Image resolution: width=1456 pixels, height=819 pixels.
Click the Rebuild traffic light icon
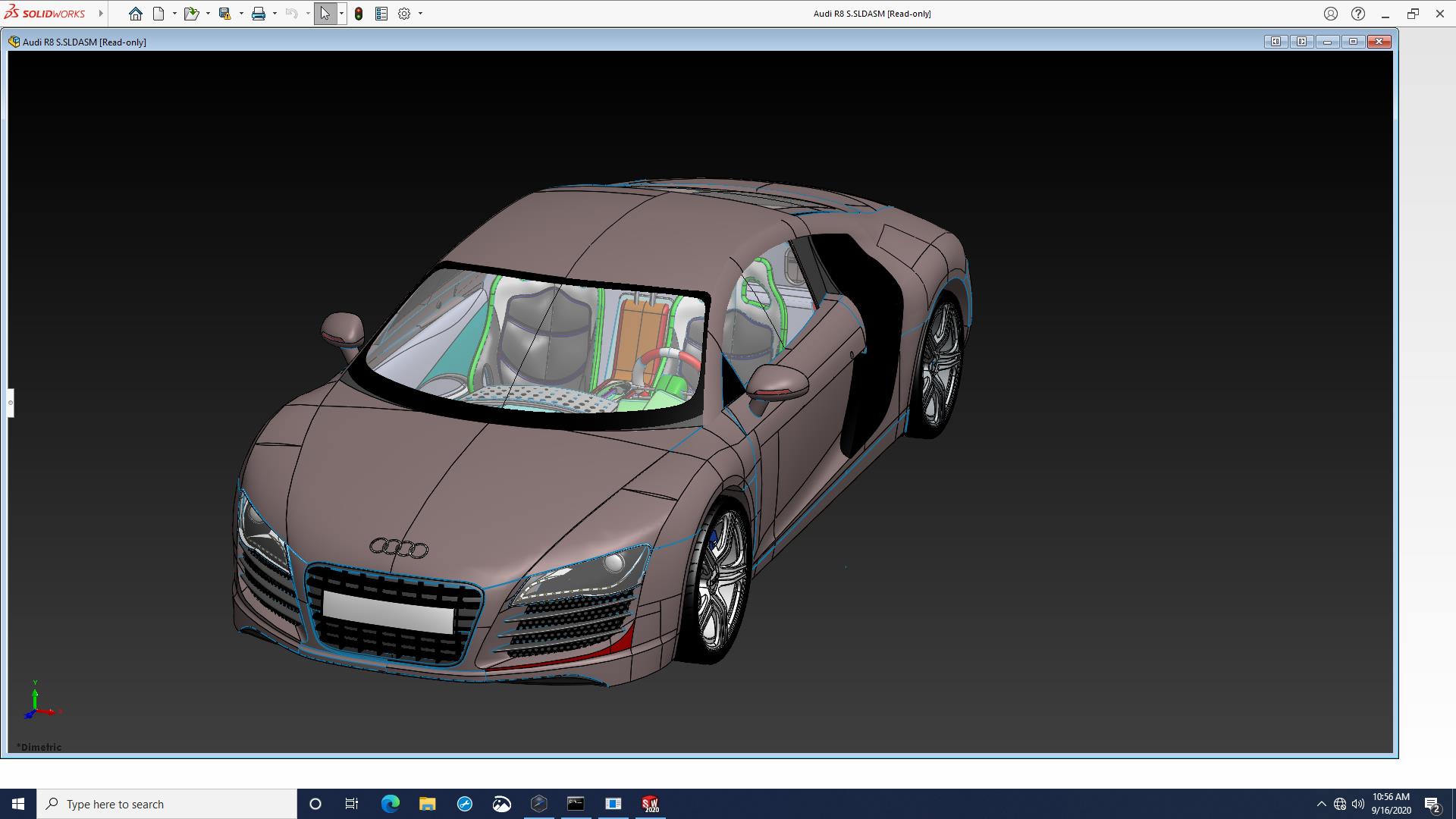click(359, 14)
